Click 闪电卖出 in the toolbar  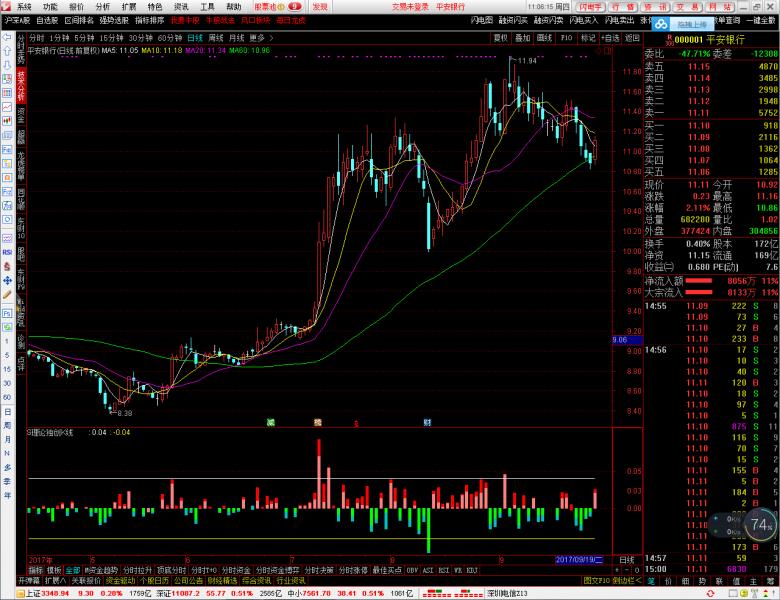[x=619, y=20]
